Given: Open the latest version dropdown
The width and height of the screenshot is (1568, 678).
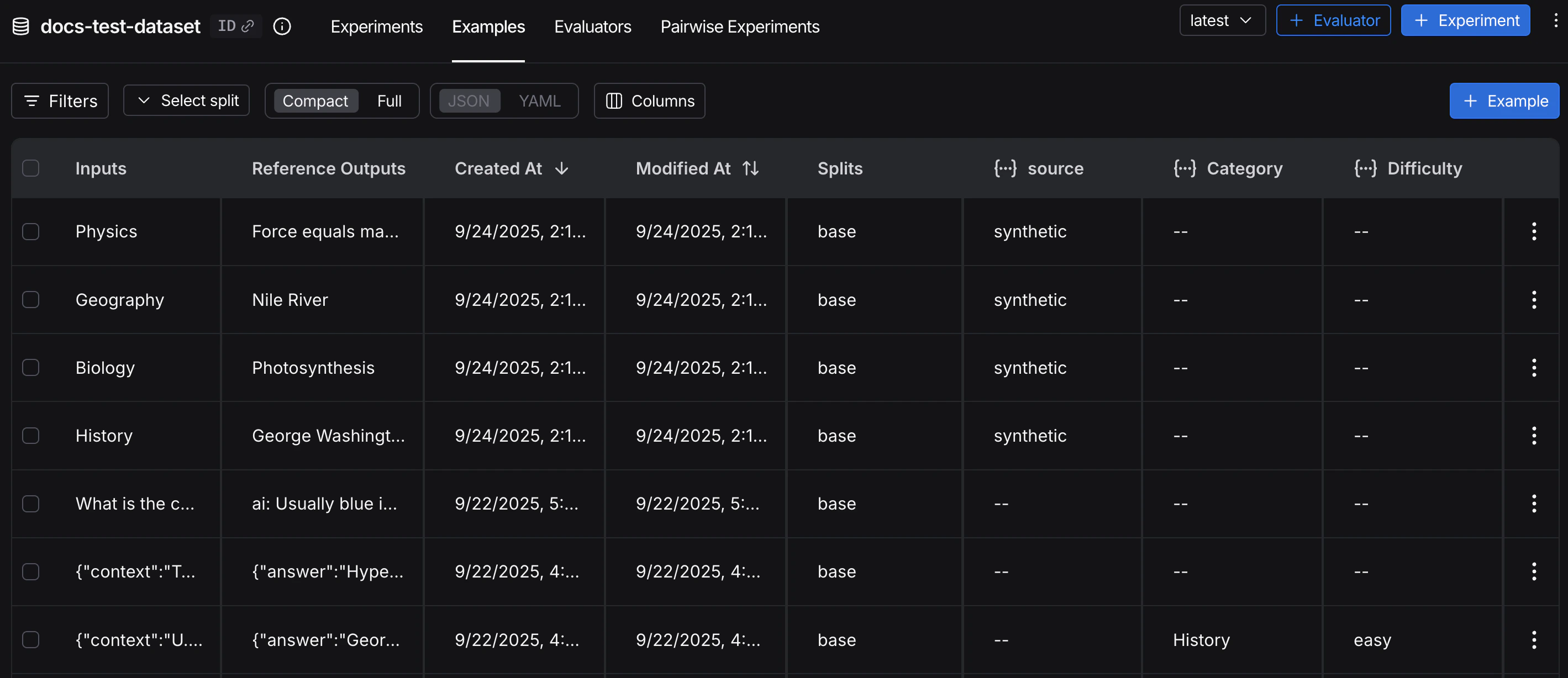Looking at the screenshot, I should point(1222,20).
